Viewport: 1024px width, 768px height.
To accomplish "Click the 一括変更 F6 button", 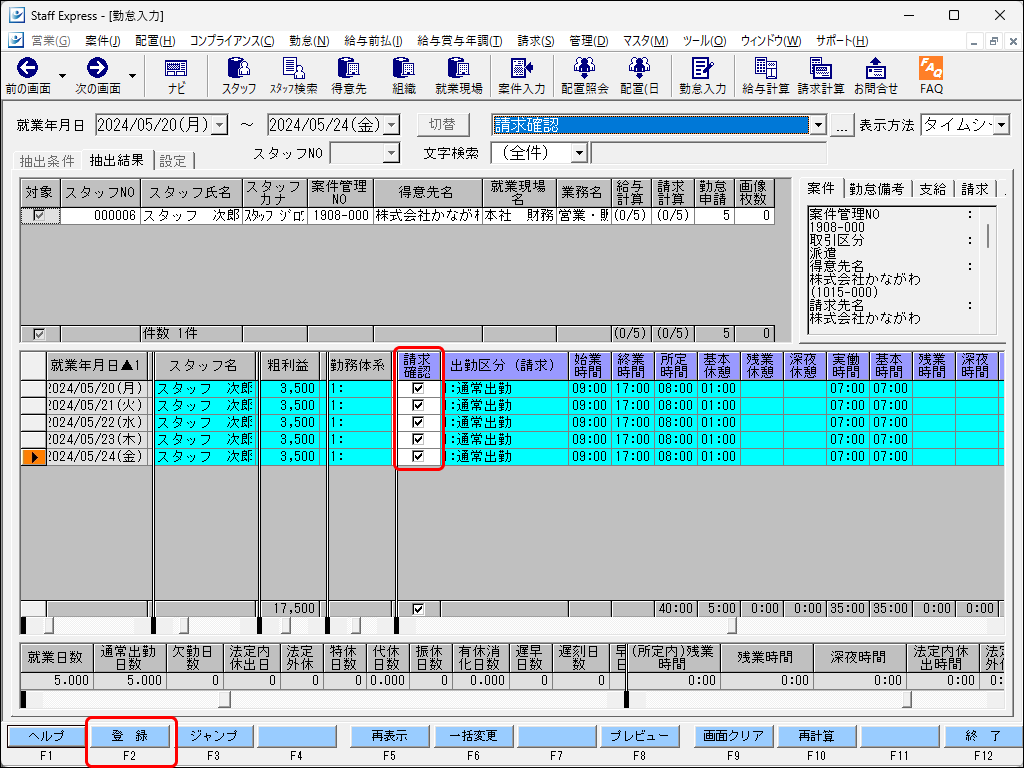I will point(473,736).
